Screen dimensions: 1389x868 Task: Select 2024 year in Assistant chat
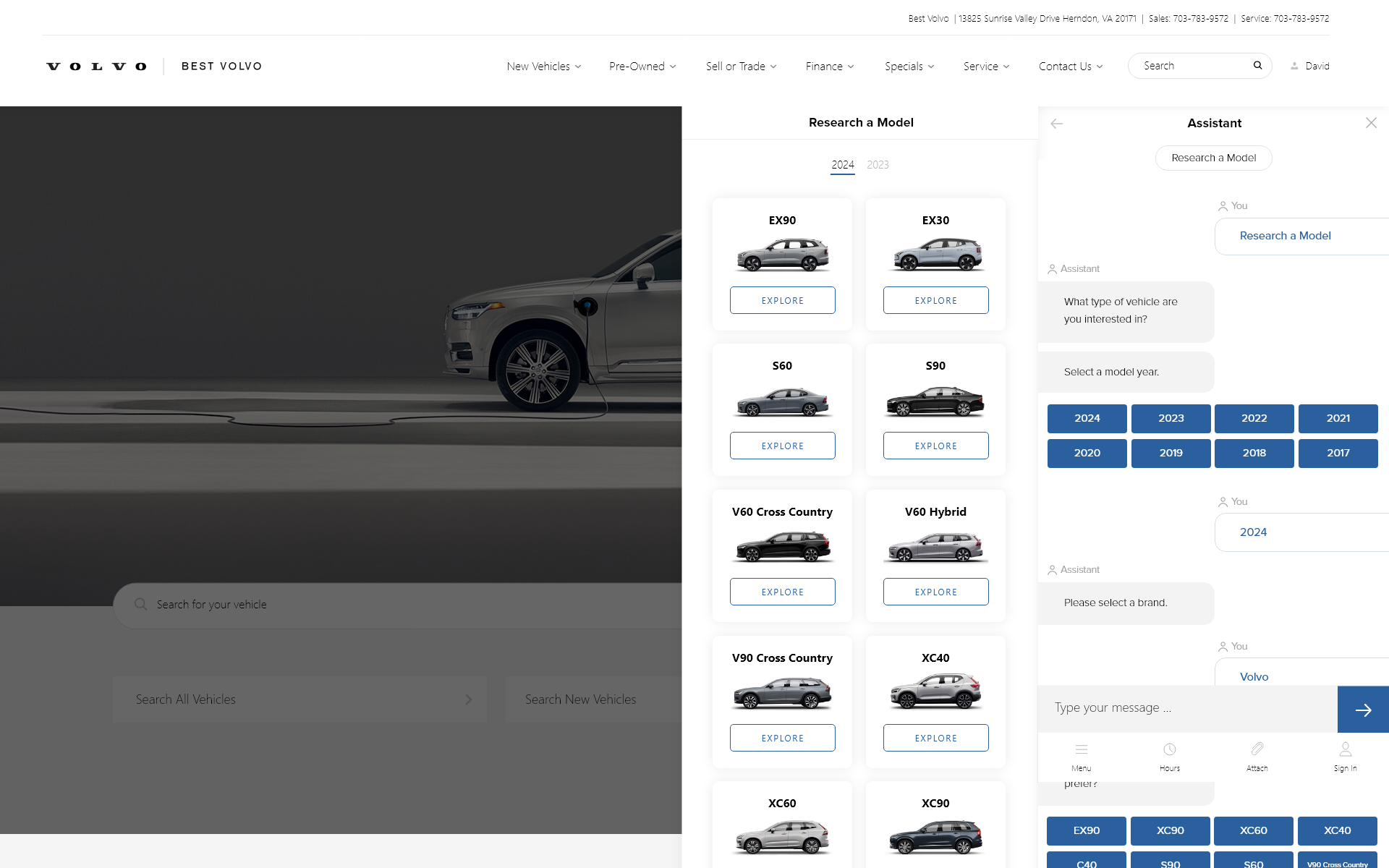point(1087,418)
